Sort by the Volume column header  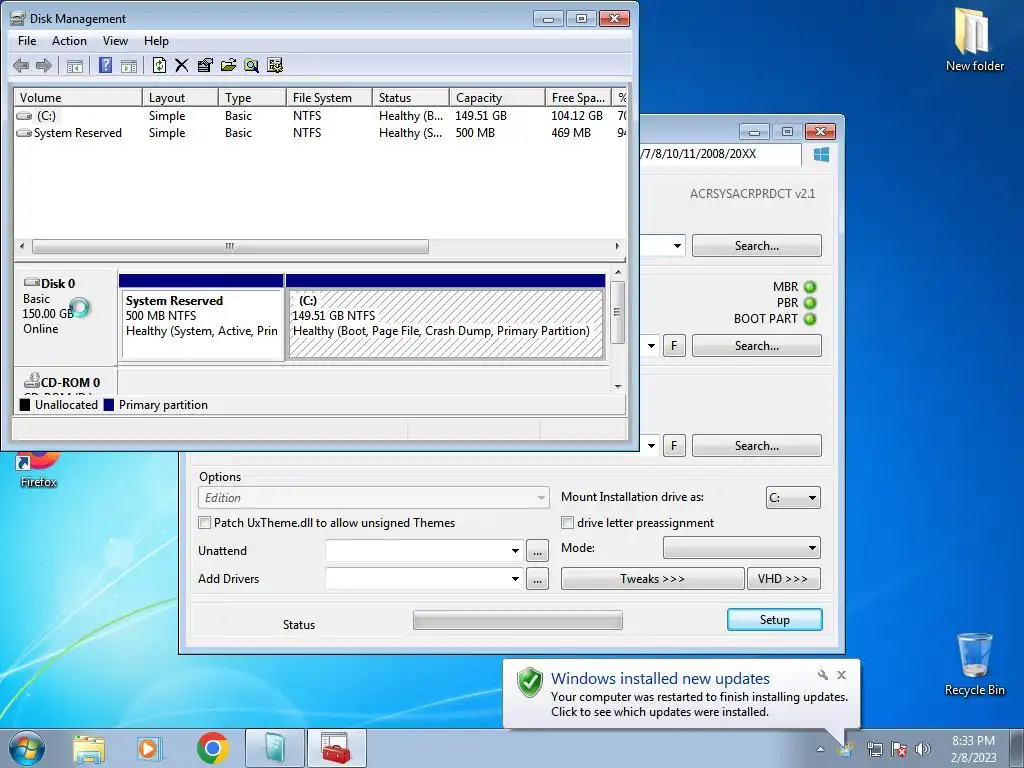78,98
